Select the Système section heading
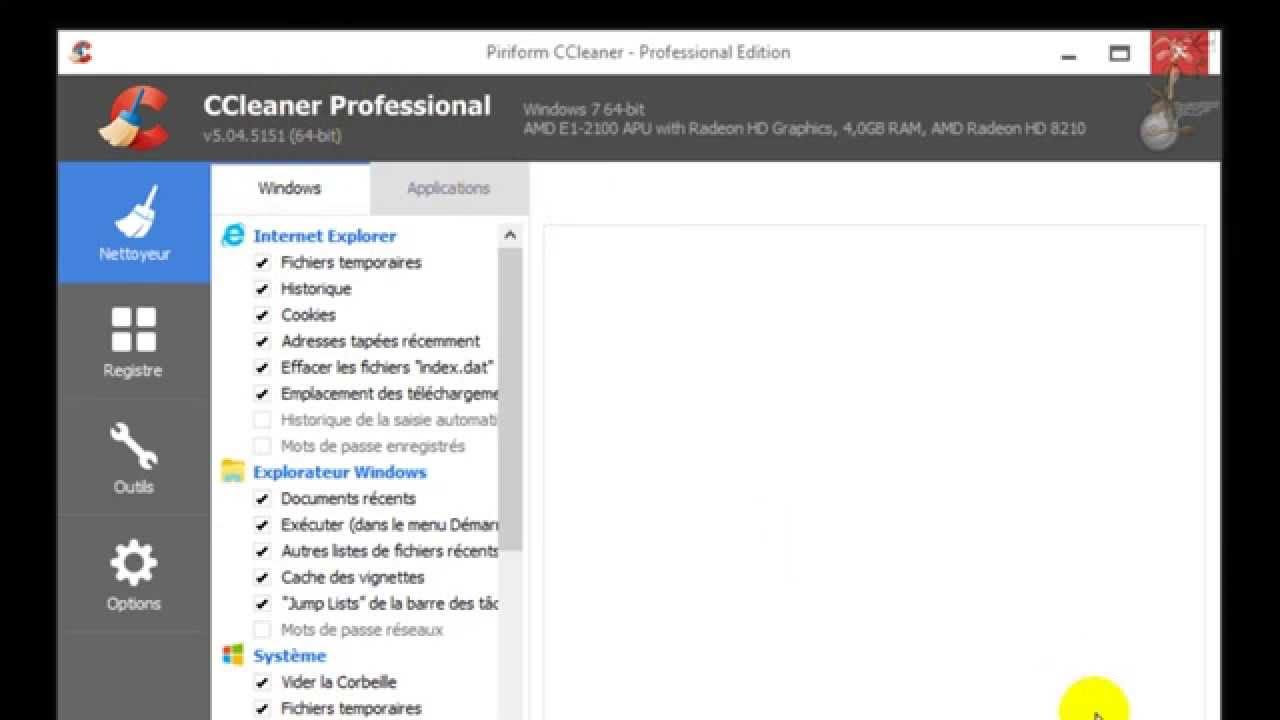 (290, 656)
